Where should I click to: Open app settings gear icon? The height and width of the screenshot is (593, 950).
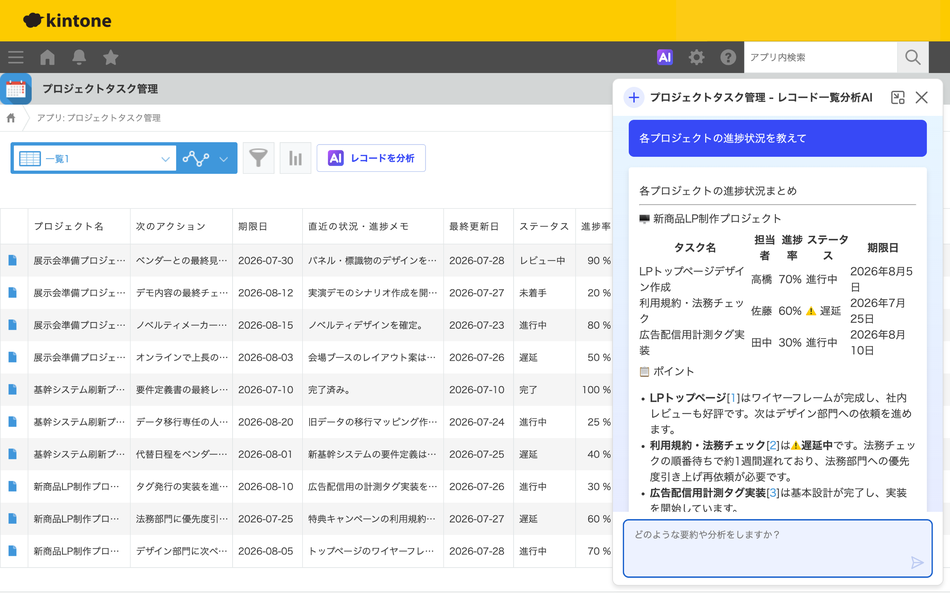coord(696,58)
